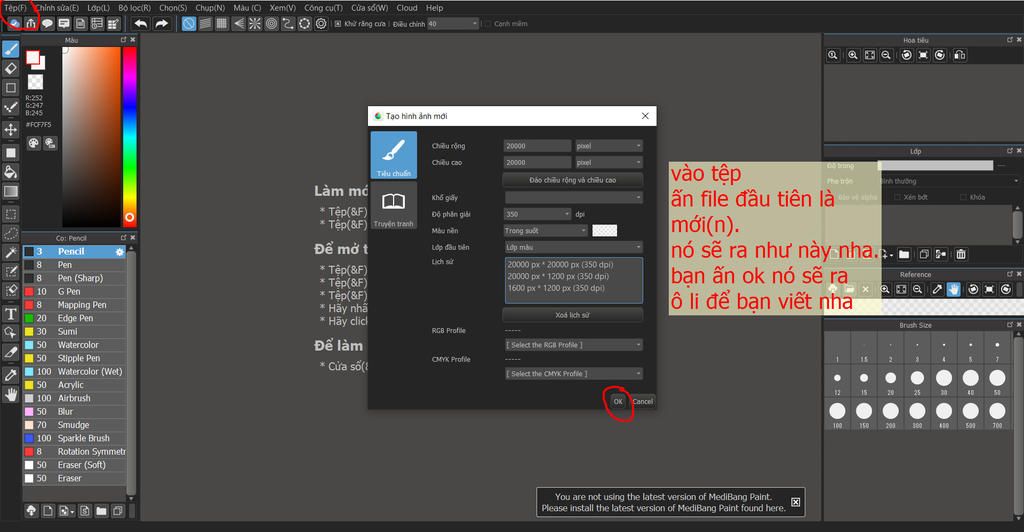
Task: Open width unit pixel dropdown
Action: pos(609,146)
